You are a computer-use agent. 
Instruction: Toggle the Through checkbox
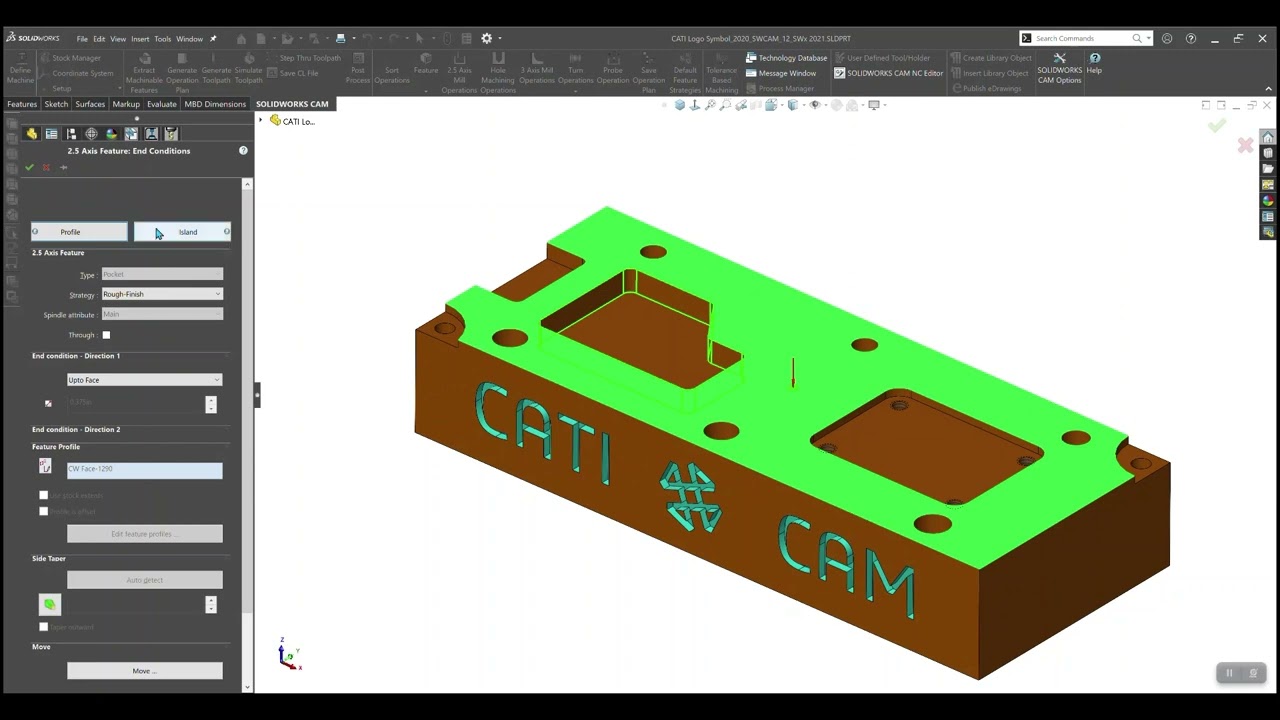[x=106, y=335]
